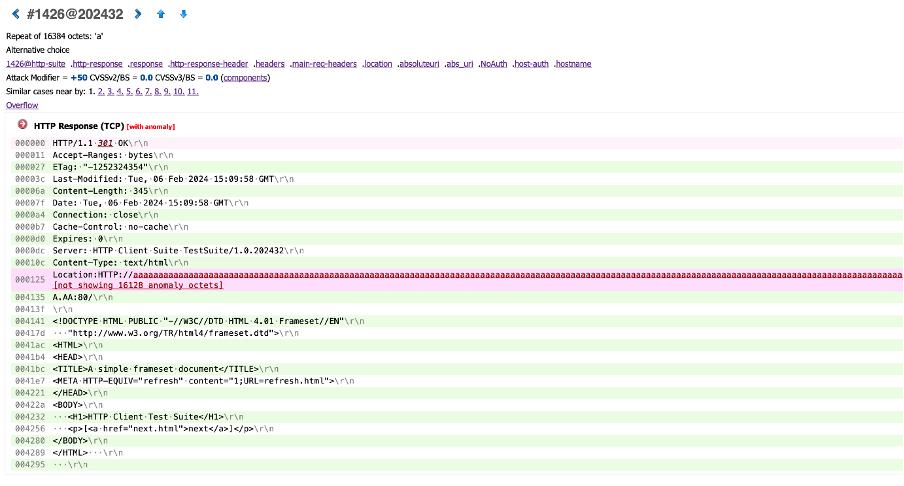Open the .hostname link
The width and height of the screenshot is (904, 486).
coord(572,64)
